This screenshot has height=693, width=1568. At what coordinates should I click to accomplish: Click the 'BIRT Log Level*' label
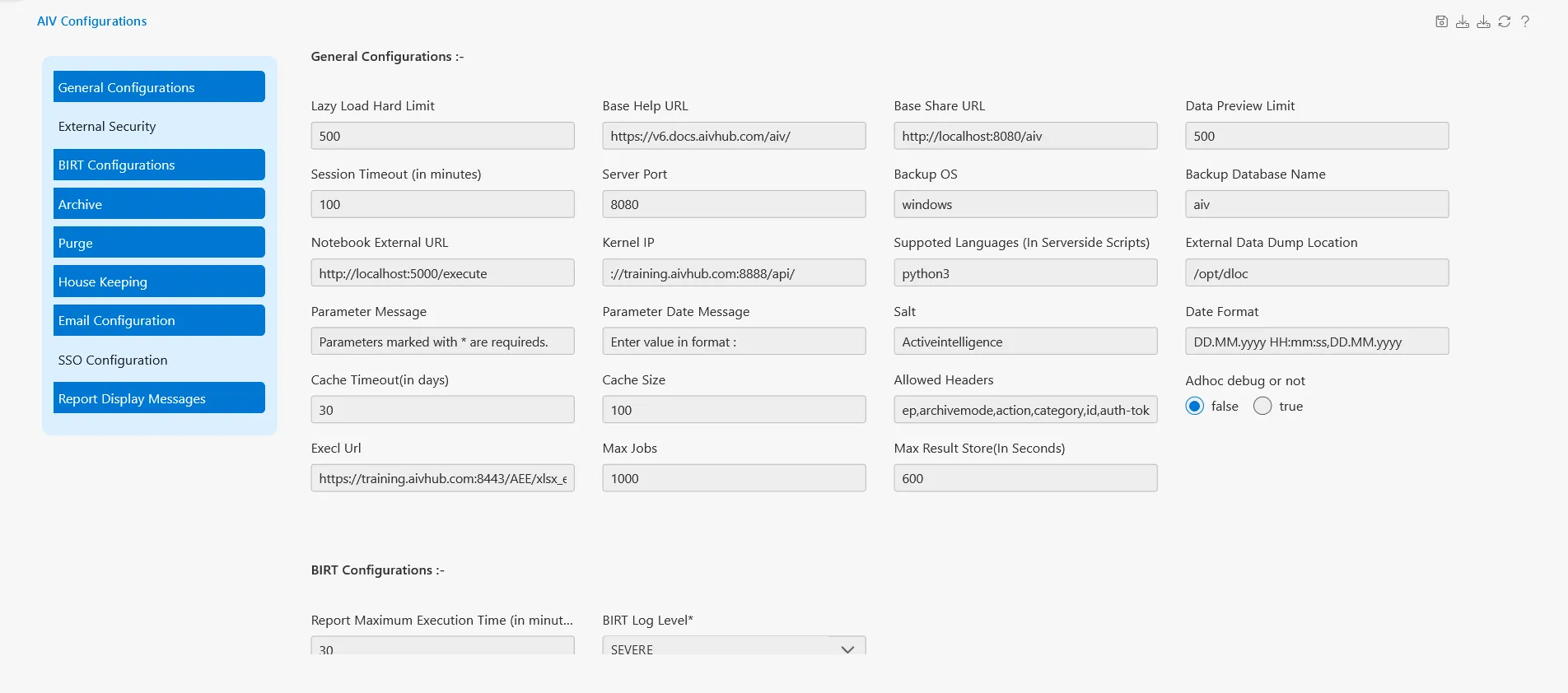[x=647, y=620]
